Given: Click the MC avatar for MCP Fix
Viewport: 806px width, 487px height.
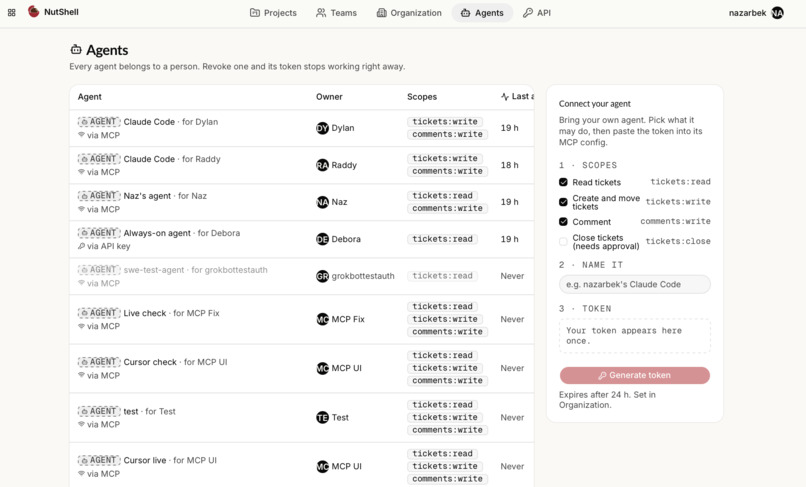Looking at the screenshot, I should pos(322,319).
